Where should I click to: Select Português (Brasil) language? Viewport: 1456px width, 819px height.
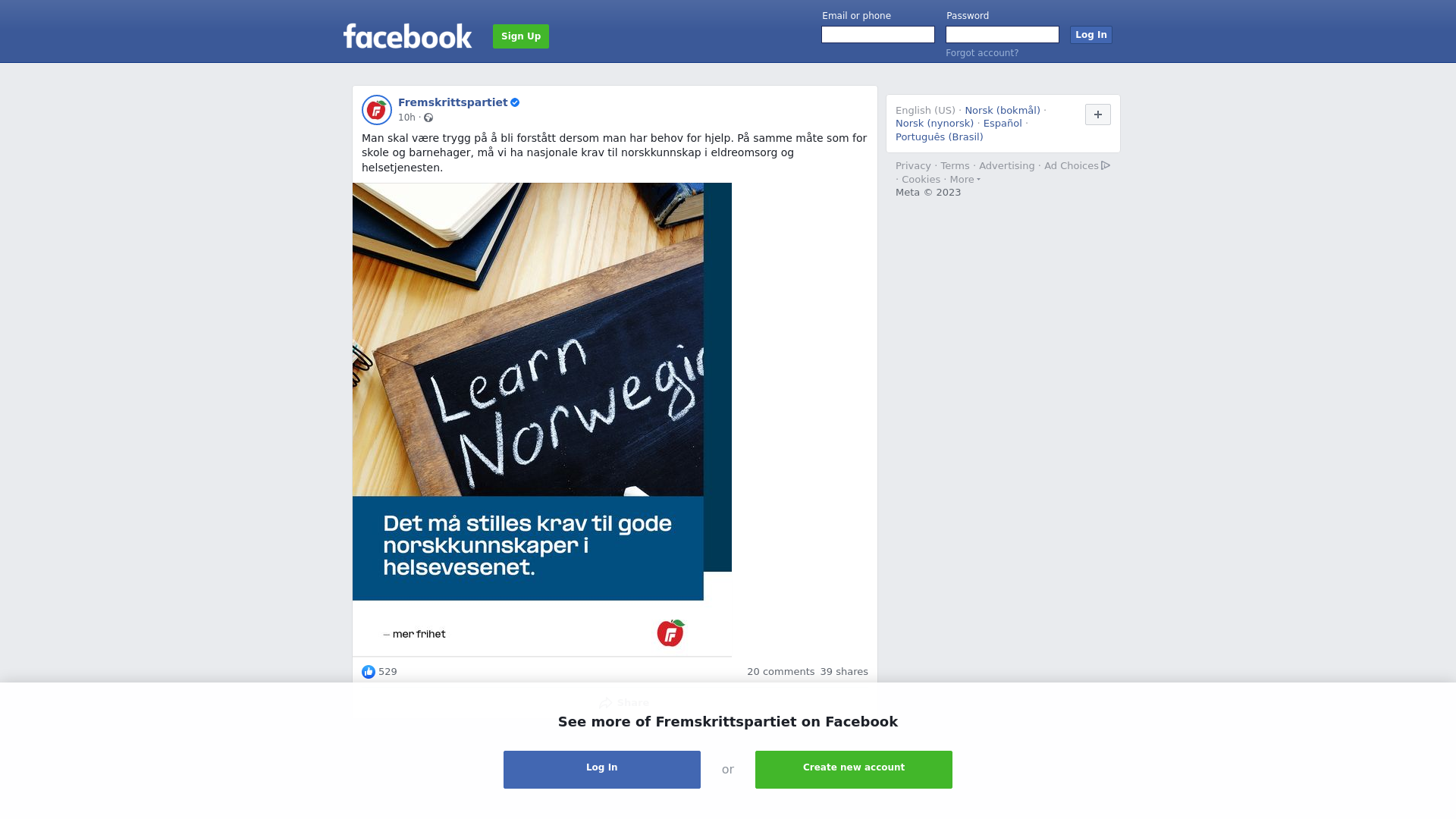tap(940, 137)
